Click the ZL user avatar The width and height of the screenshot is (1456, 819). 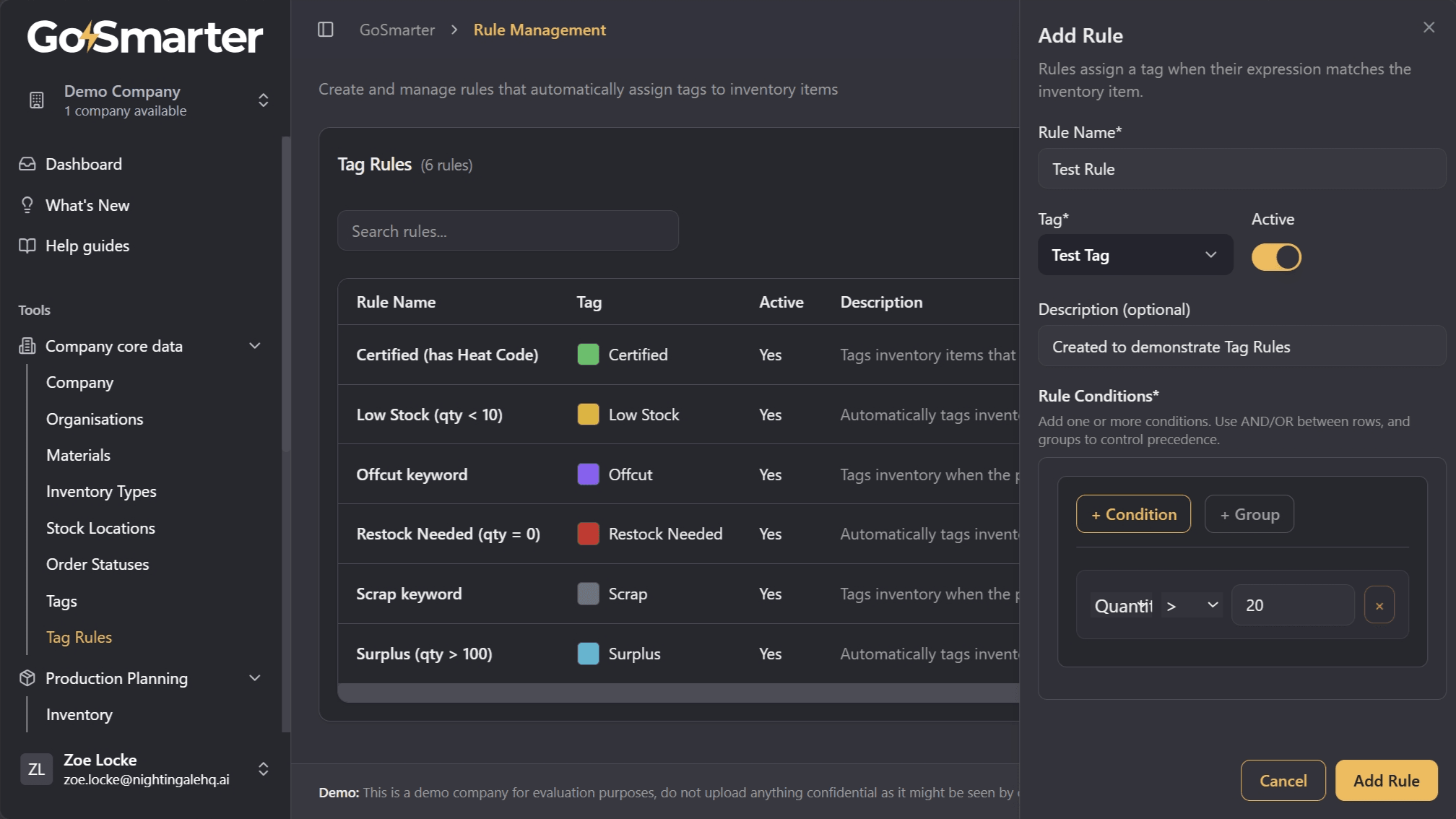[36, 769]
